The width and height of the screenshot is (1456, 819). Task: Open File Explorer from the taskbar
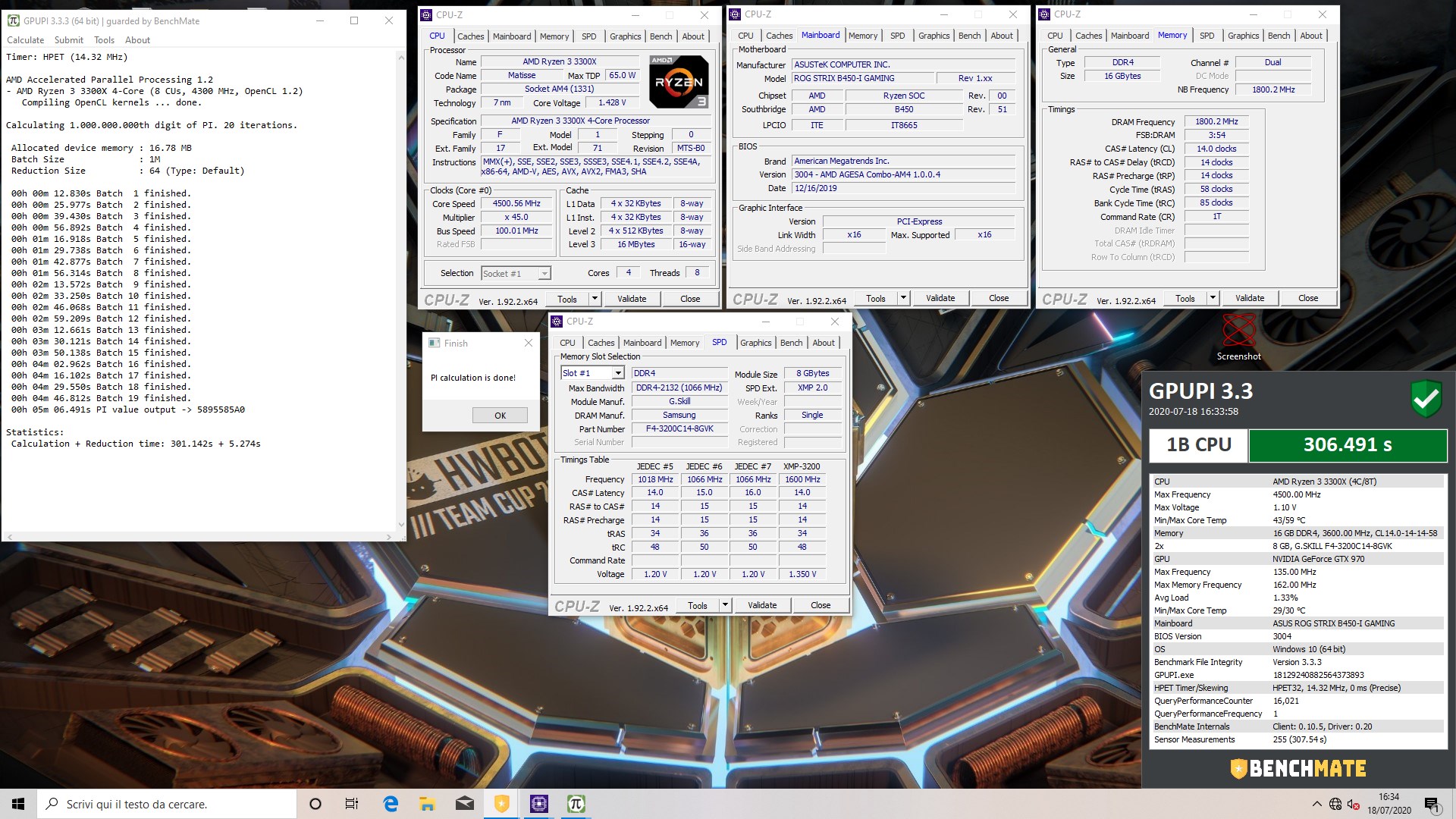[427, 804]
